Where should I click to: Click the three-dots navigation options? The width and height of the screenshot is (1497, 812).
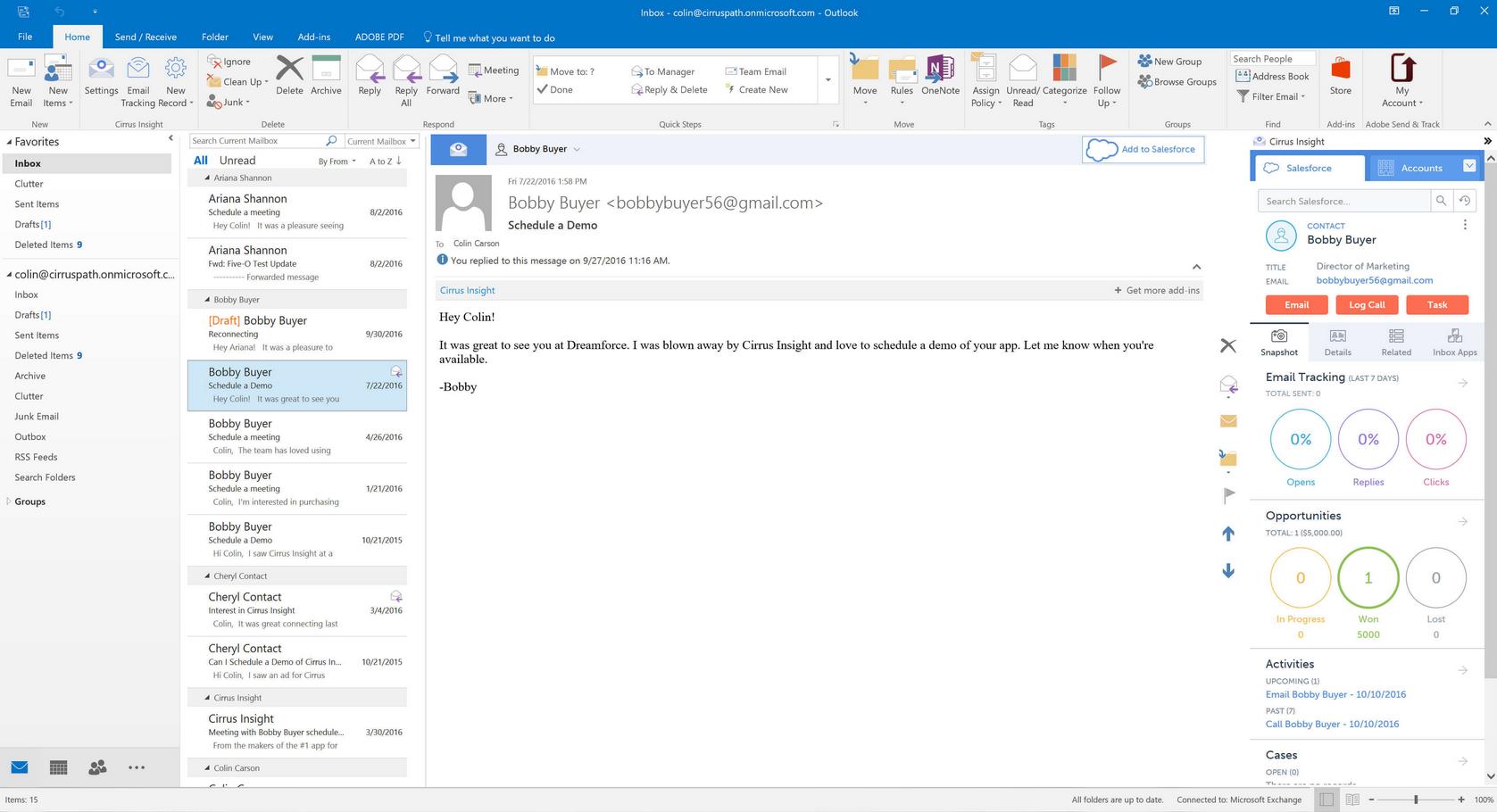137,767
